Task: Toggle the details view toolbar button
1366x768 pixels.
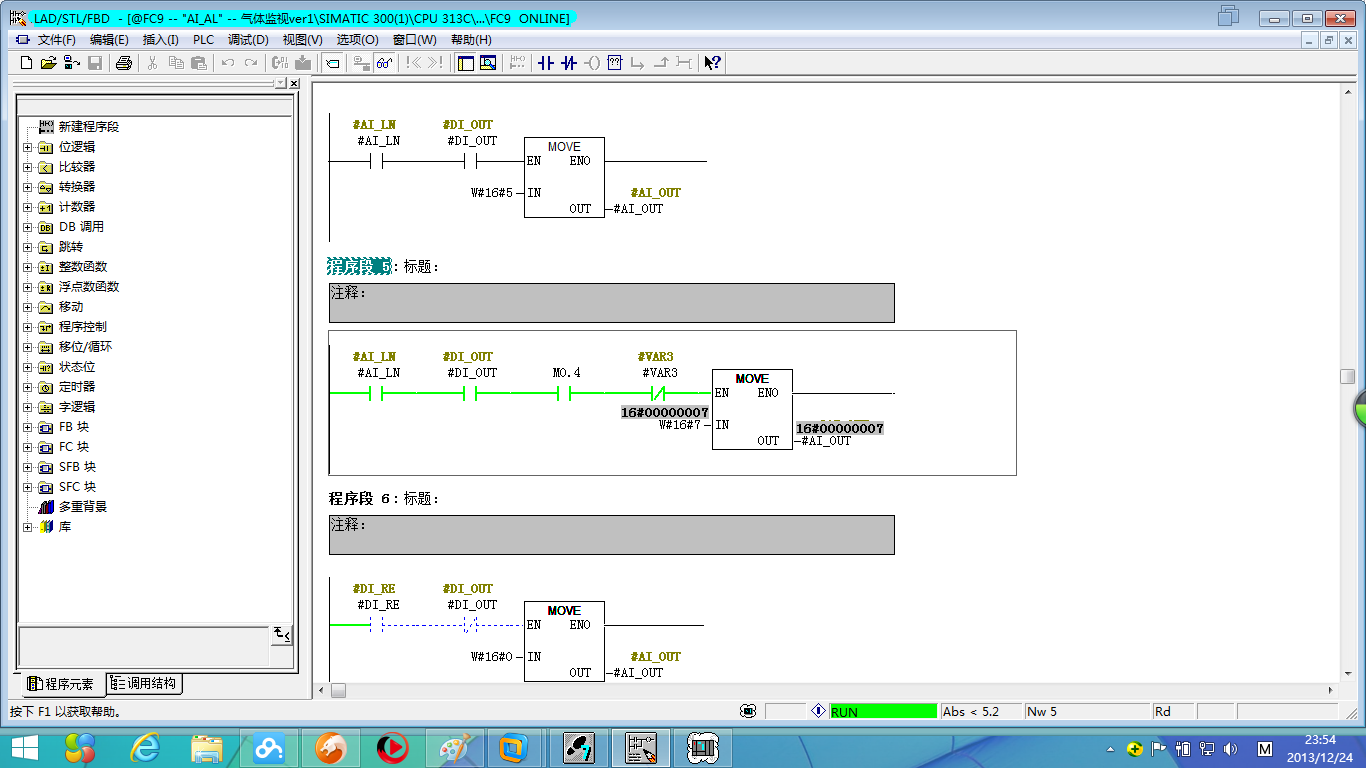Action: point(488,63)
